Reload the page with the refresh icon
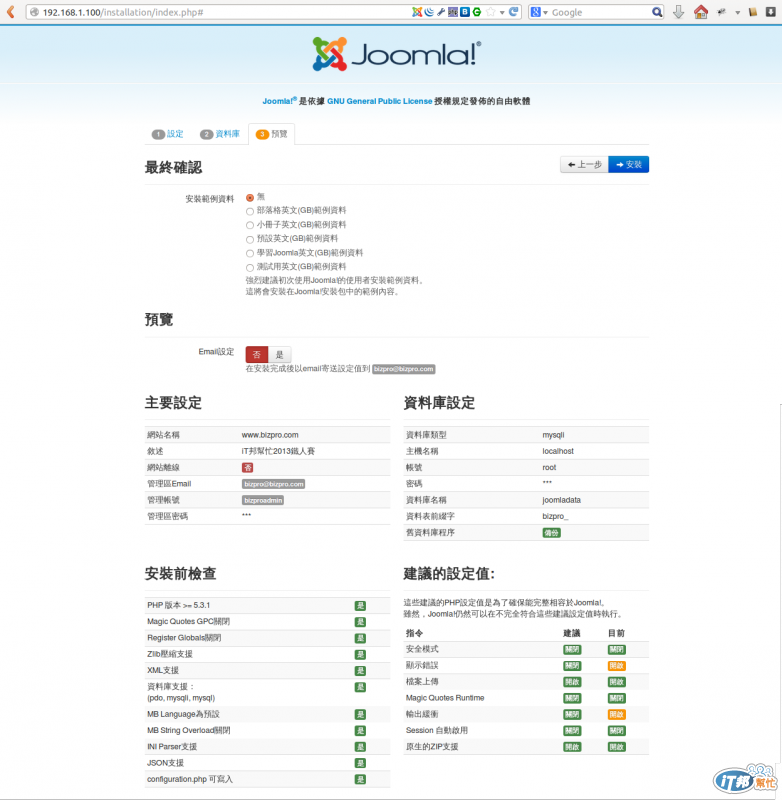Viewport: 782px width, 800px height. [x=514, y=12]
